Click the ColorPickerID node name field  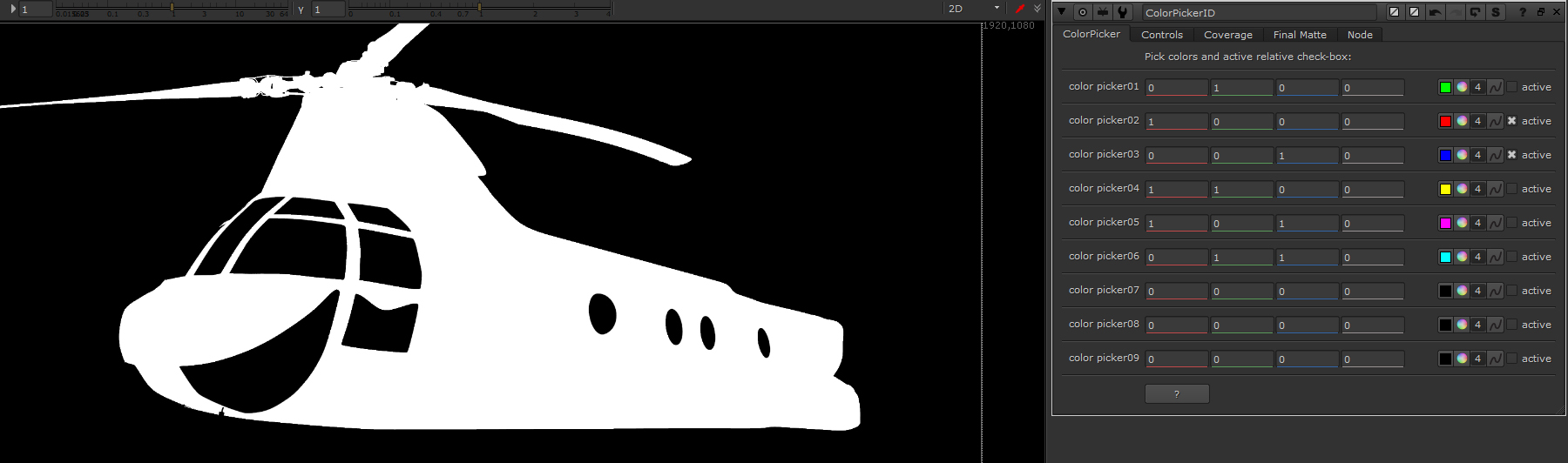pyautogui.click(x=1258, y=12)
